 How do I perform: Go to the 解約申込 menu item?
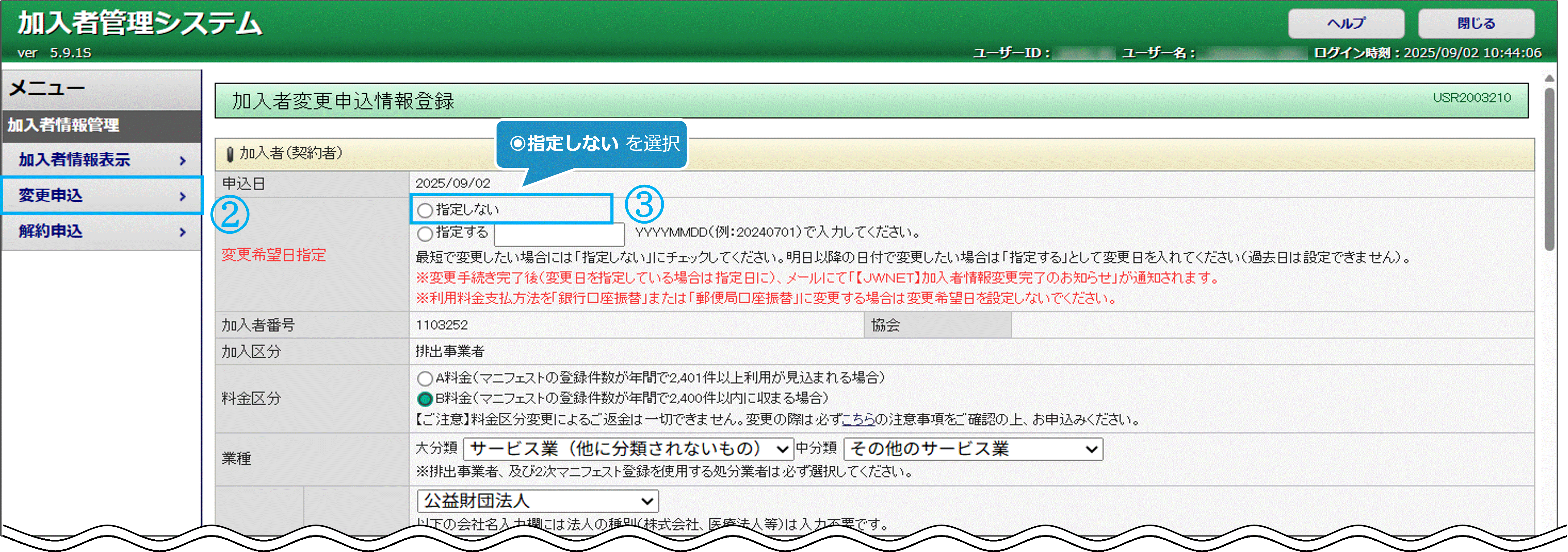point(51,232)
